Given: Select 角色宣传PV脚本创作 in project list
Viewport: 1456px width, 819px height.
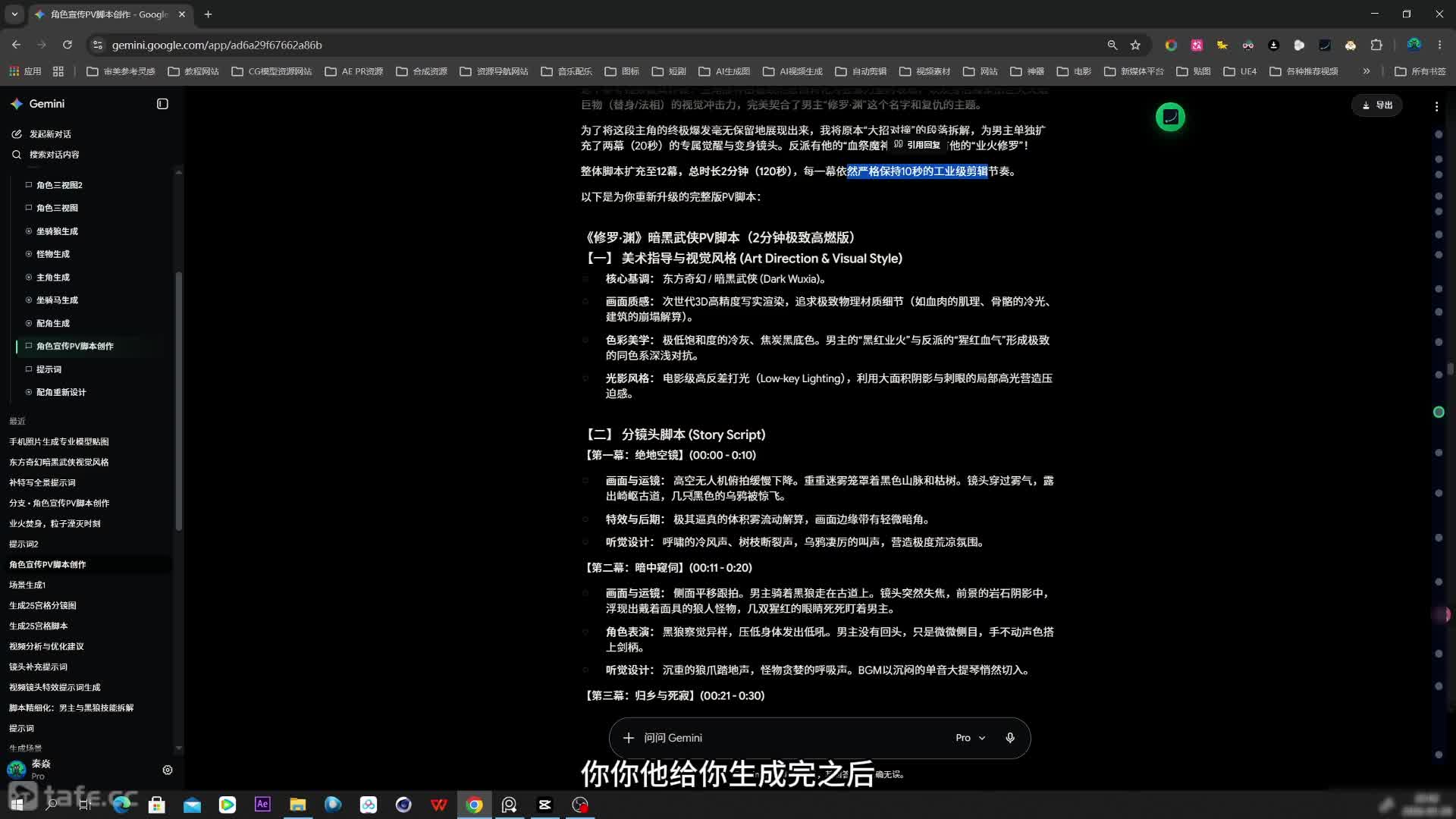Looking at the screenshot, I should click(74, 346).
